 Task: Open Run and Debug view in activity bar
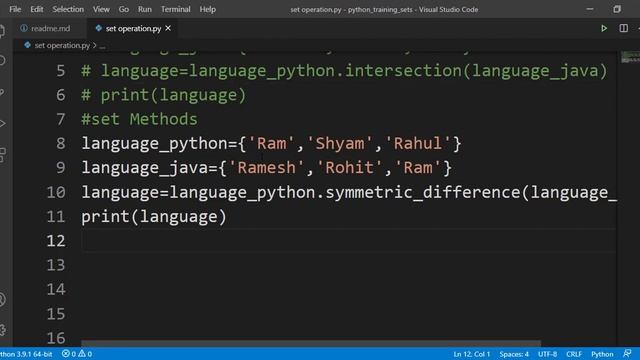click(2, 123)
